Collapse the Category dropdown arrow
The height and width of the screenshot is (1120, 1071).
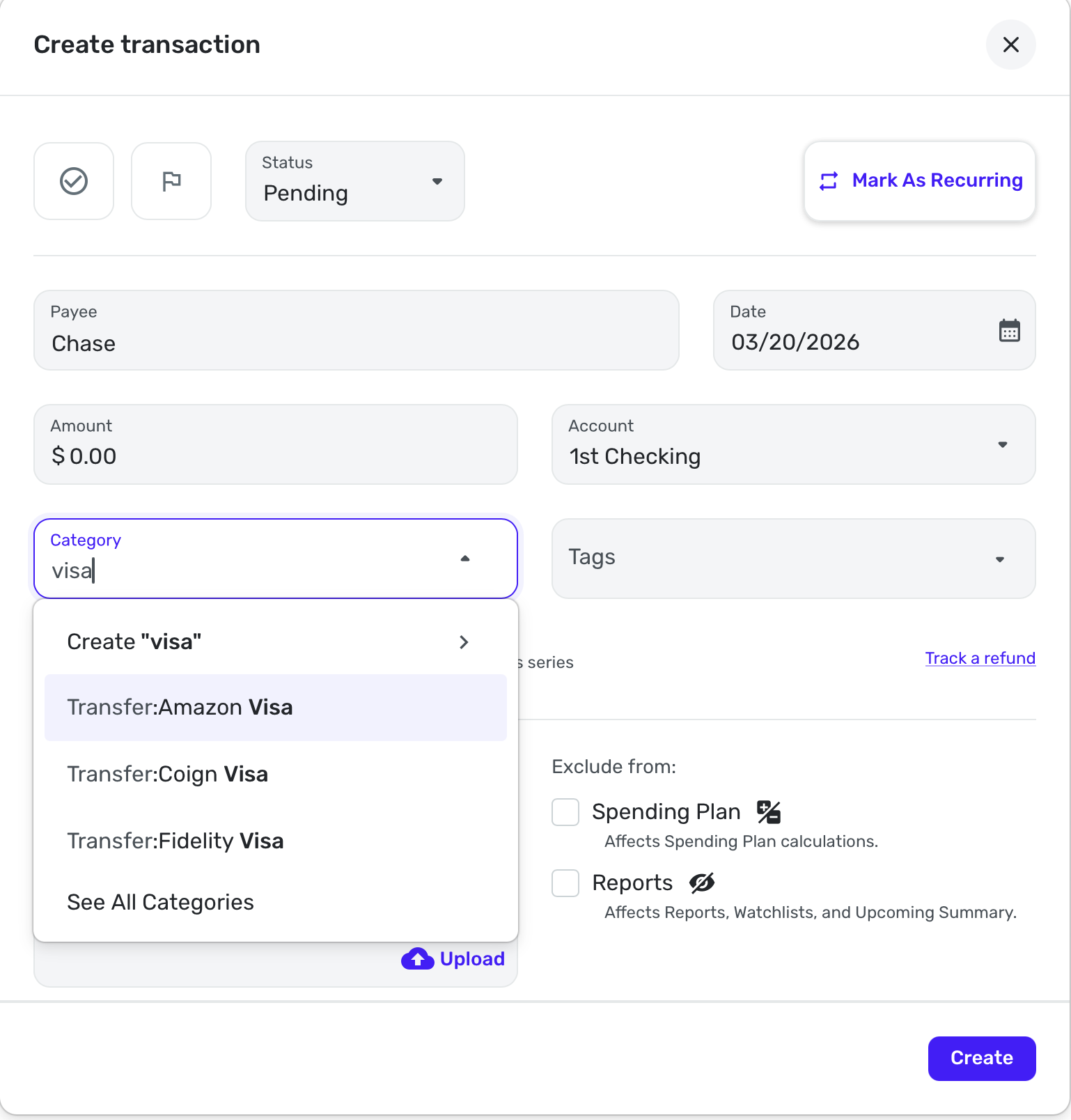pos(465,559)
